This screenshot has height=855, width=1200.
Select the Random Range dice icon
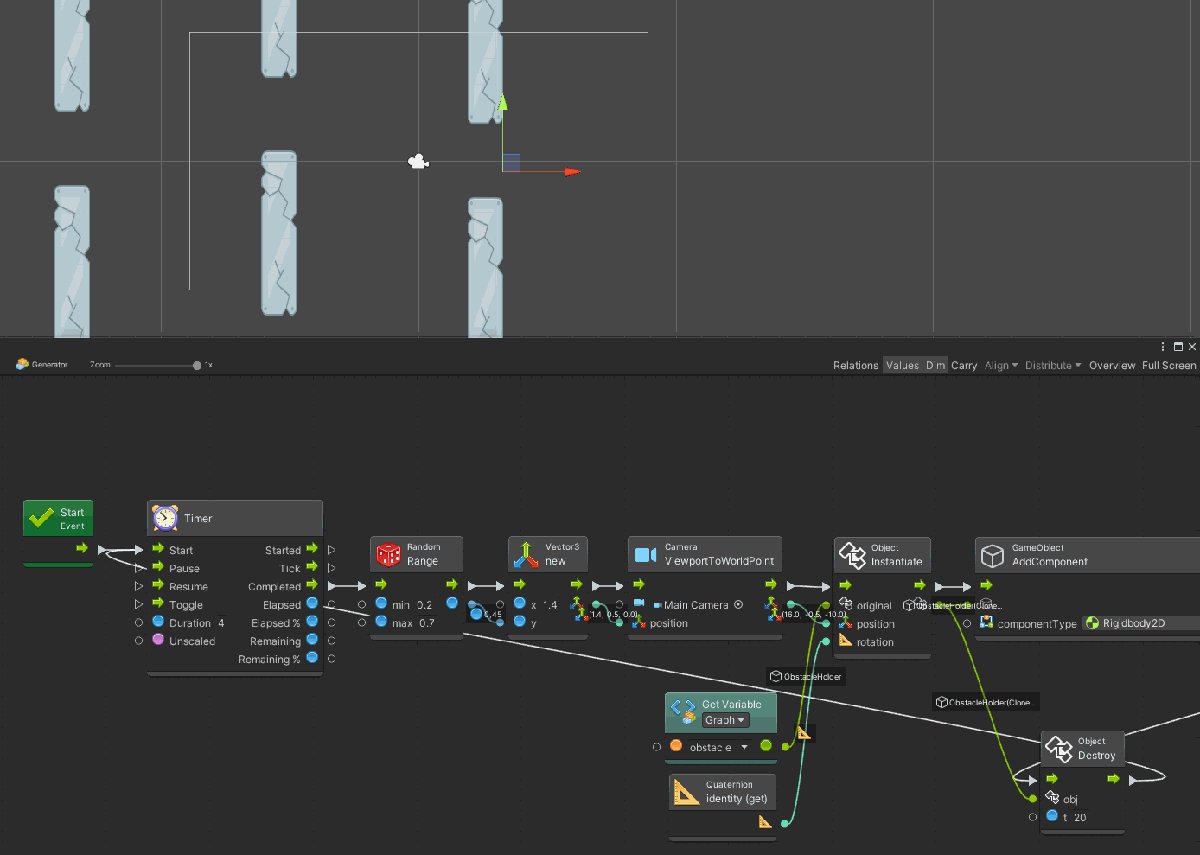point(387,555)
